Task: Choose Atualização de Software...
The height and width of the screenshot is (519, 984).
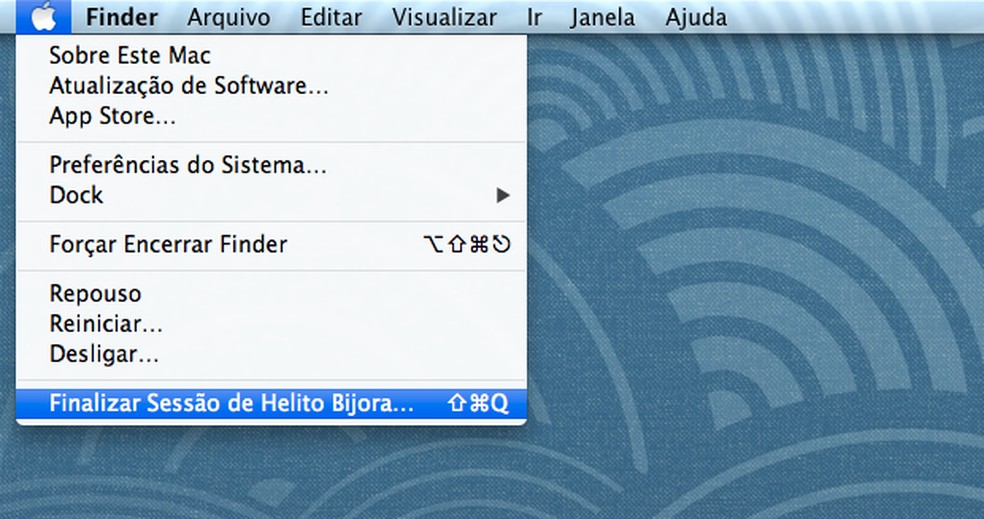Action: (271, 85)
